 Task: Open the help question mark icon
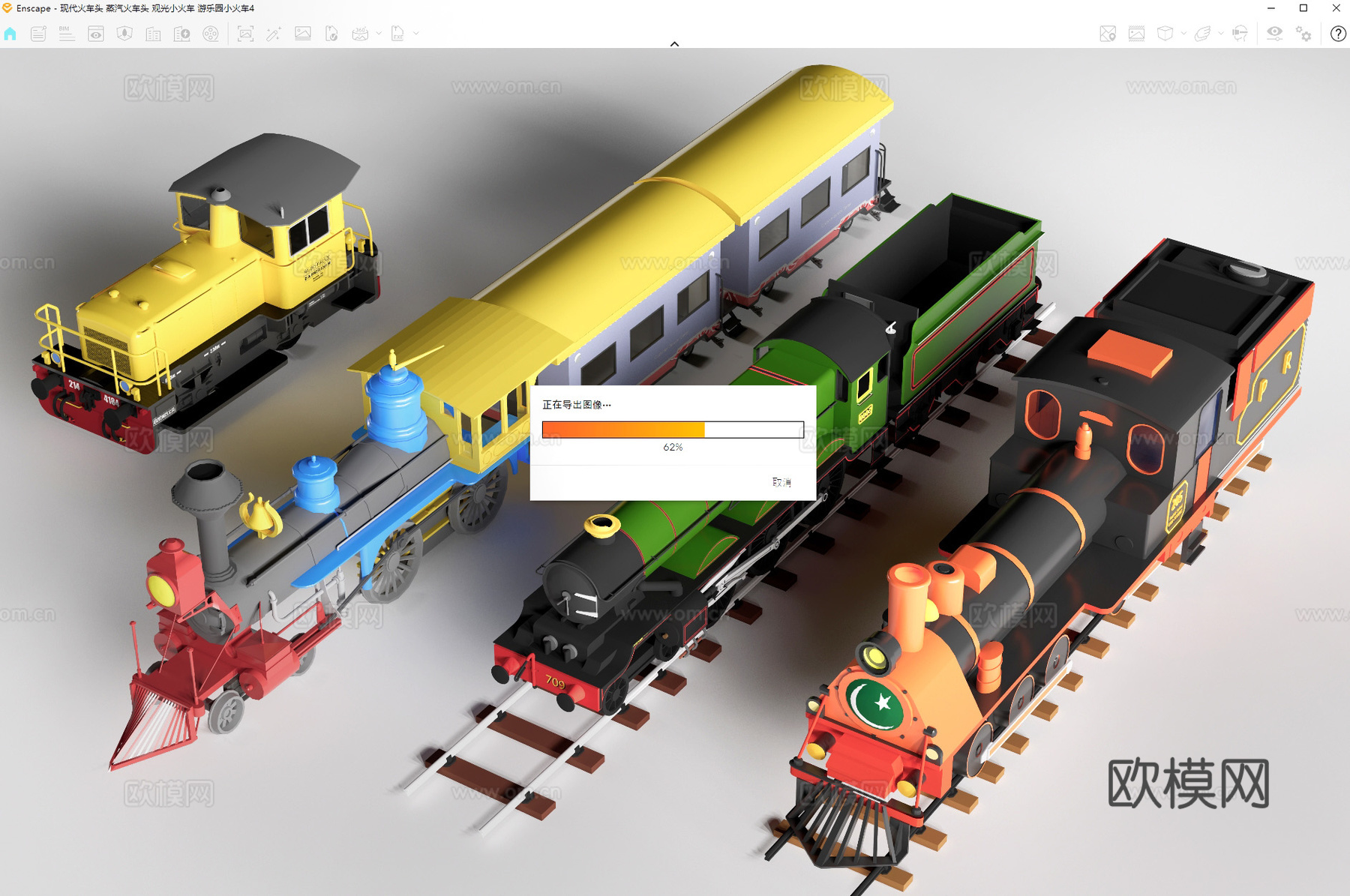coord(1338,34)
